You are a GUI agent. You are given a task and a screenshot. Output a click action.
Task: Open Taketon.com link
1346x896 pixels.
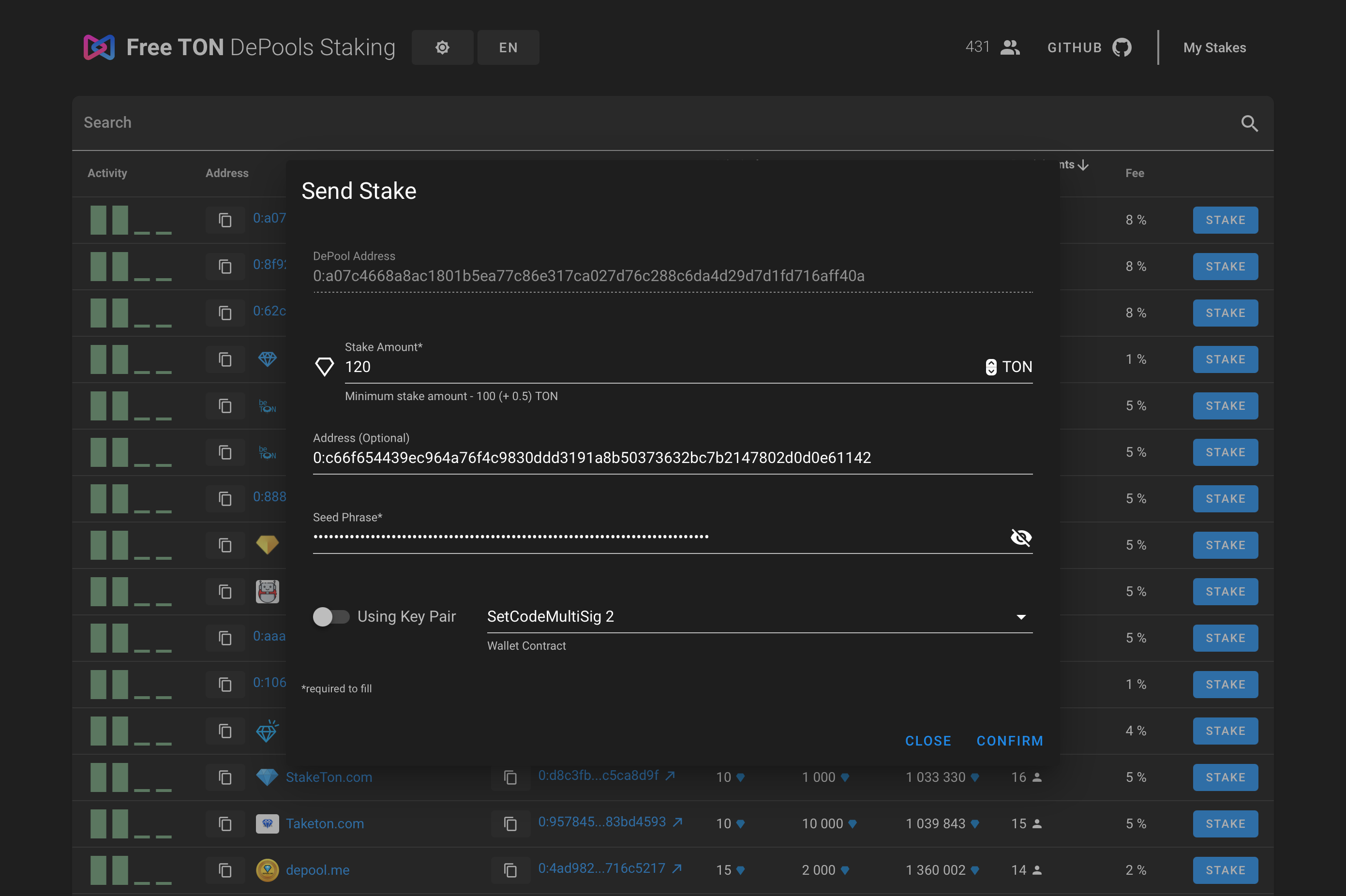[325, 823]
